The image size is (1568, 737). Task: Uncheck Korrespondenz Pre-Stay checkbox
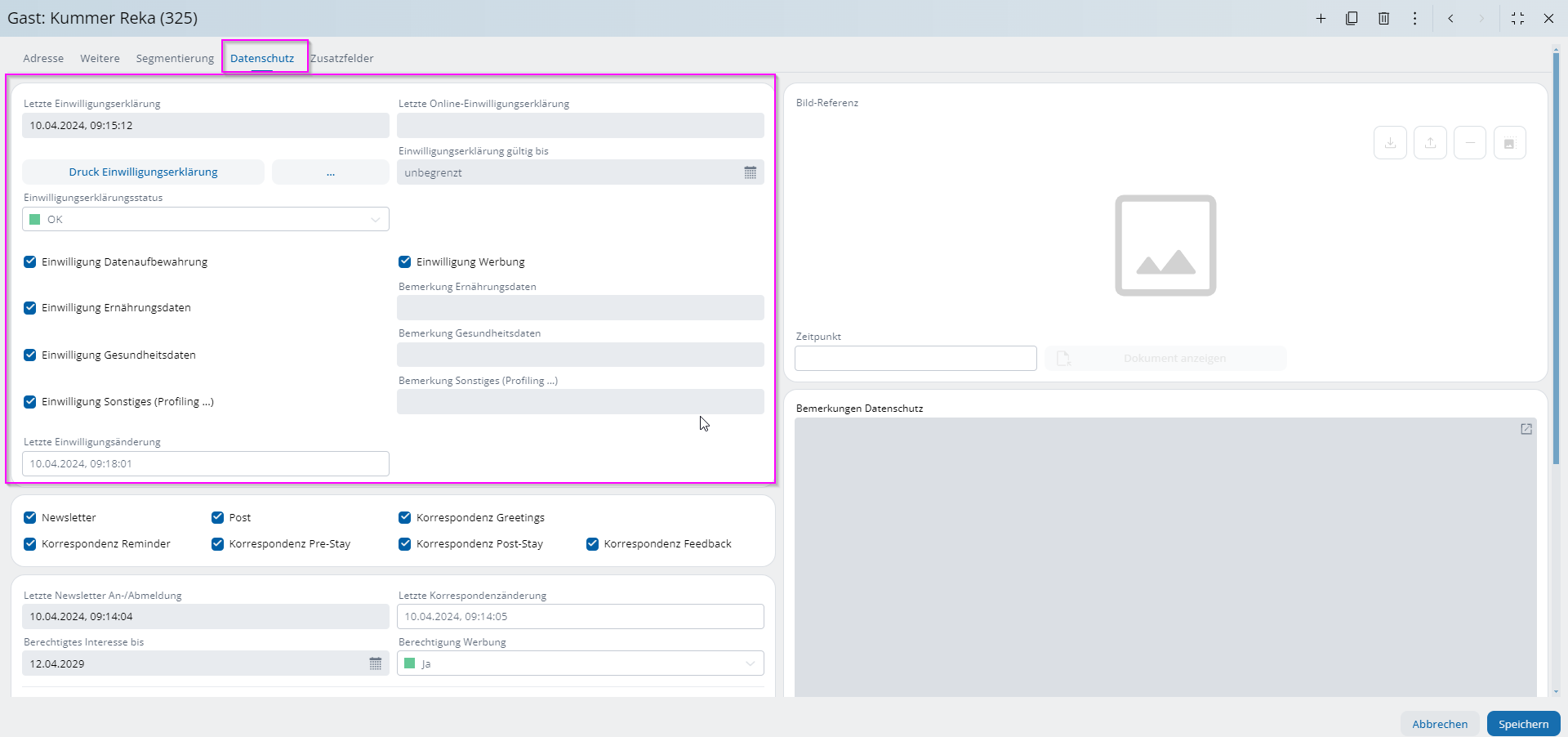218,544
